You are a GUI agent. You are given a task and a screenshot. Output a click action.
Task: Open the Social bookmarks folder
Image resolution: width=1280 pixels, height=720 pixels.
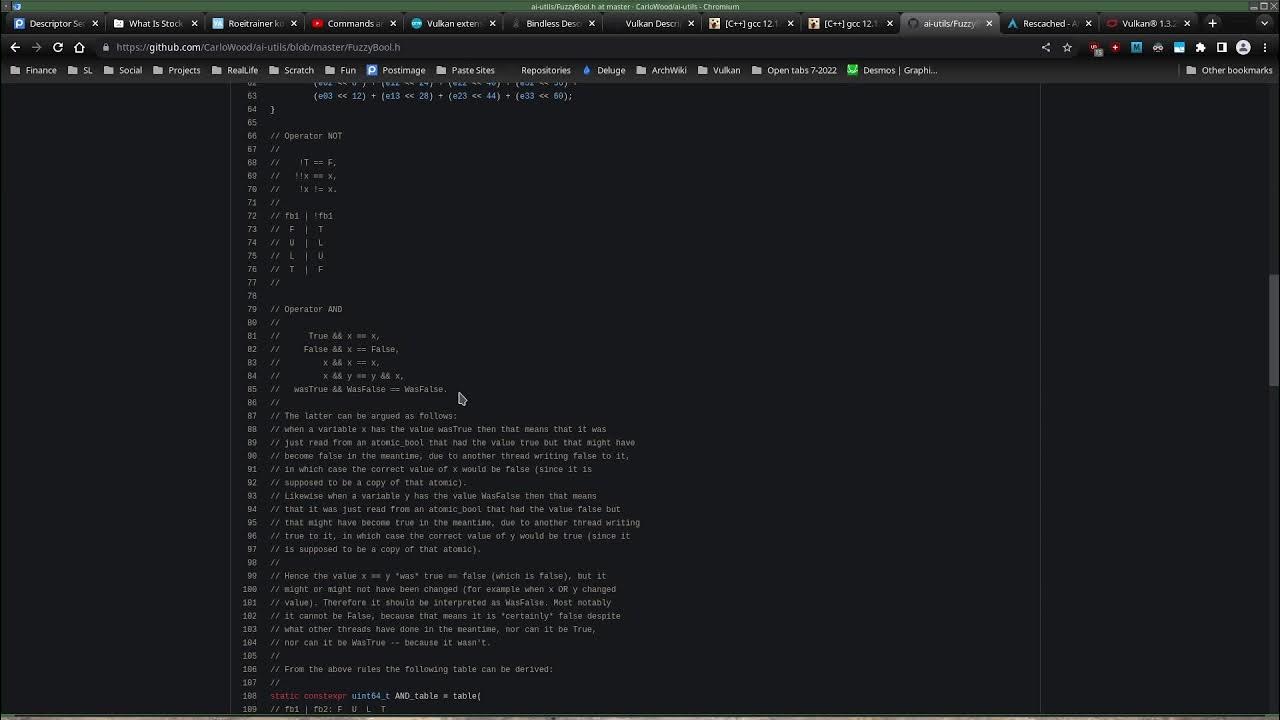(123, 70)
